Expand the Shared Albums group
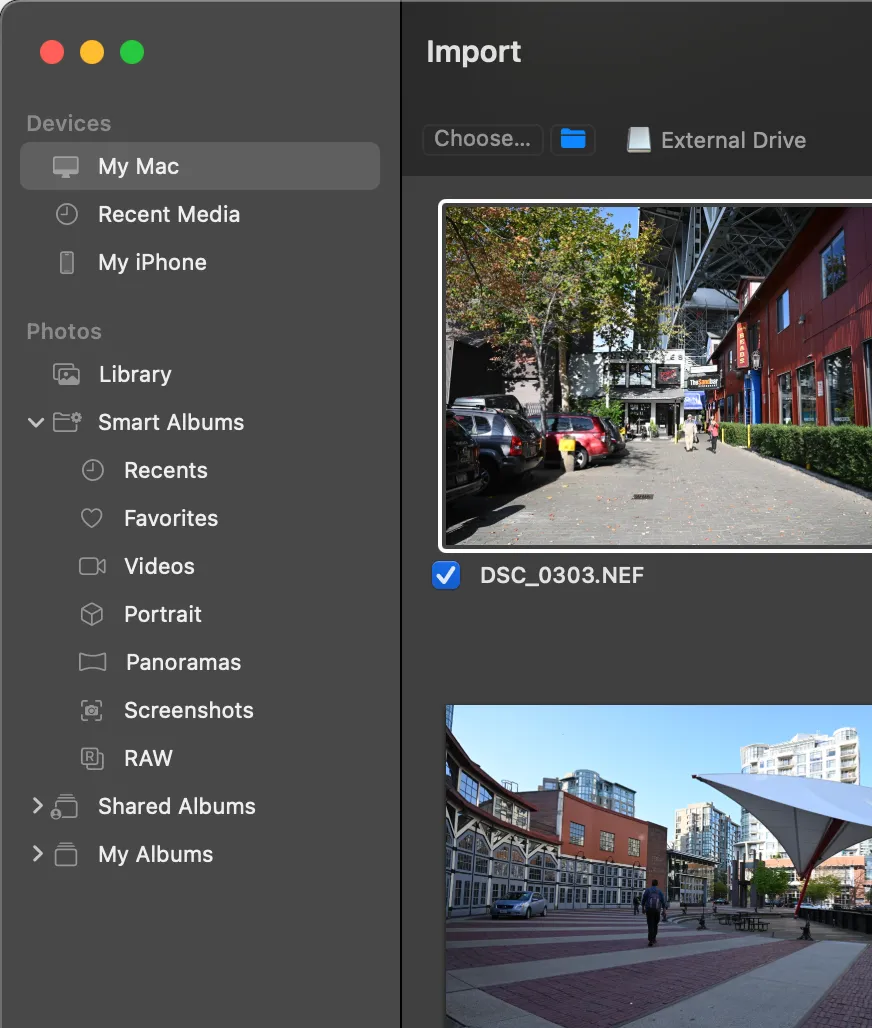The height and width of the screenshot is (1028, 872). [x=37, y=806]
